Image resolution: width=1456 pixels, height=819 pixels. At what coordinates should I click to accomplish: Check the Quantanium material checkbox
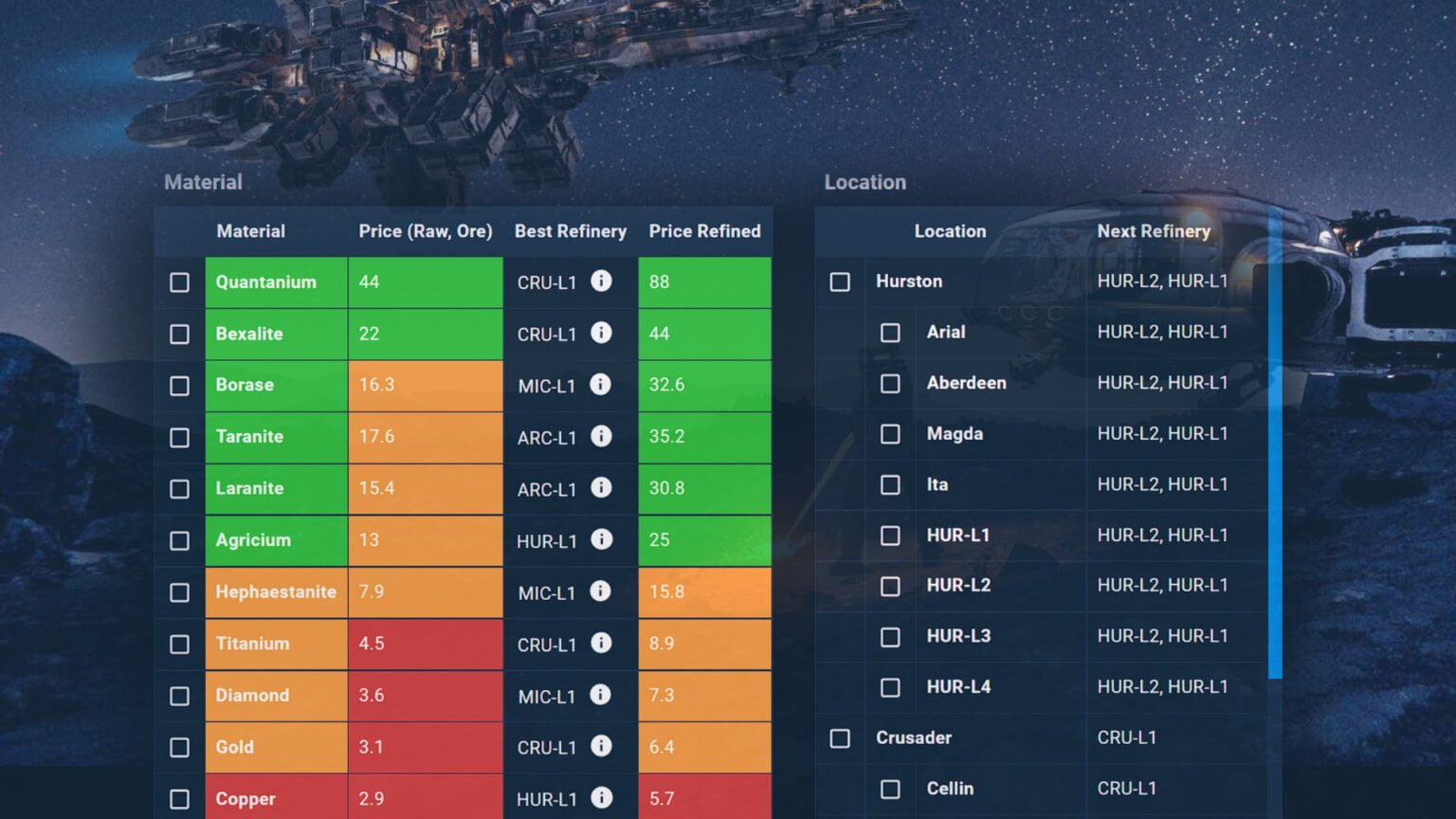tap(179, 282)
